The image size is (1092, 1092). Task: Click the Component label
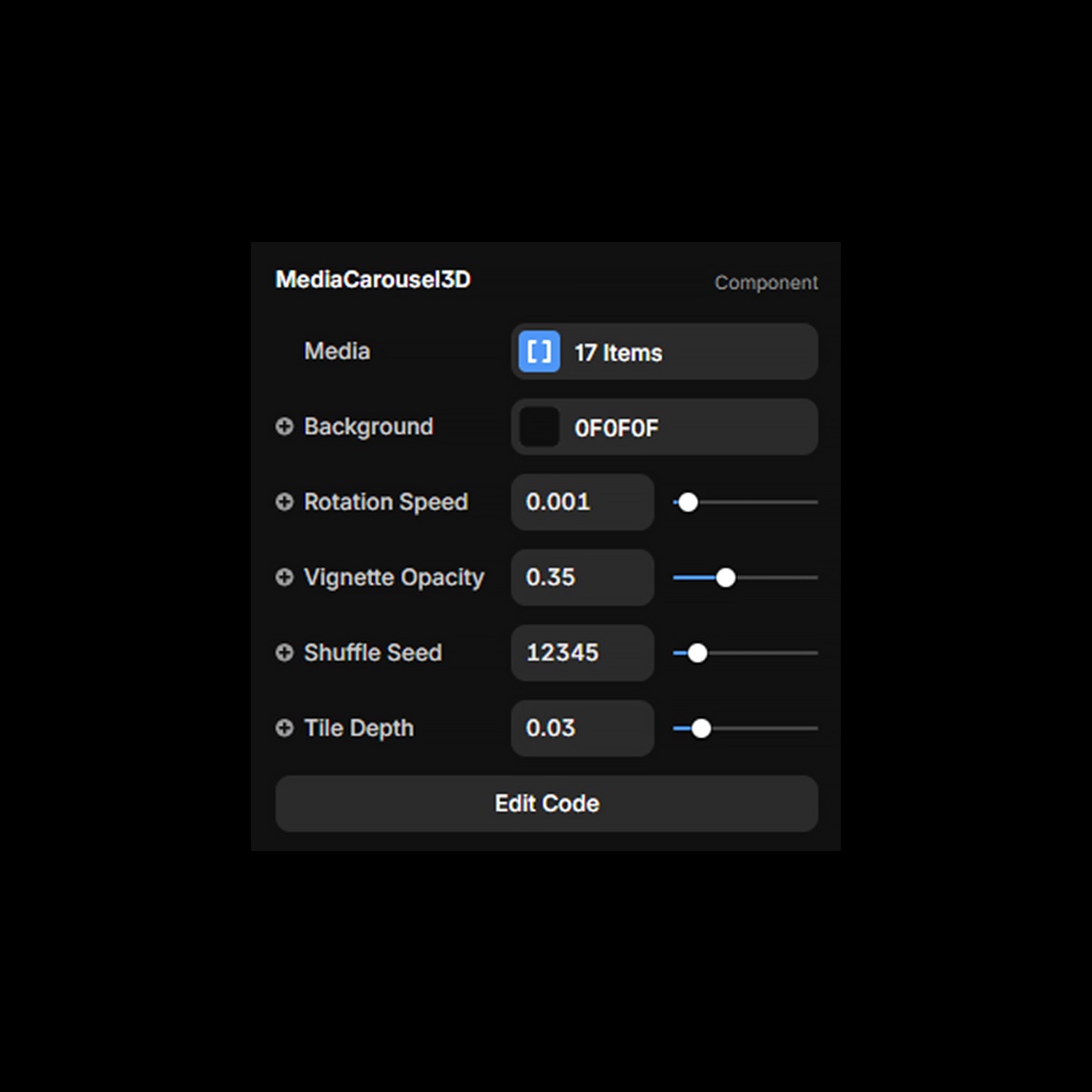click(765, 283)
